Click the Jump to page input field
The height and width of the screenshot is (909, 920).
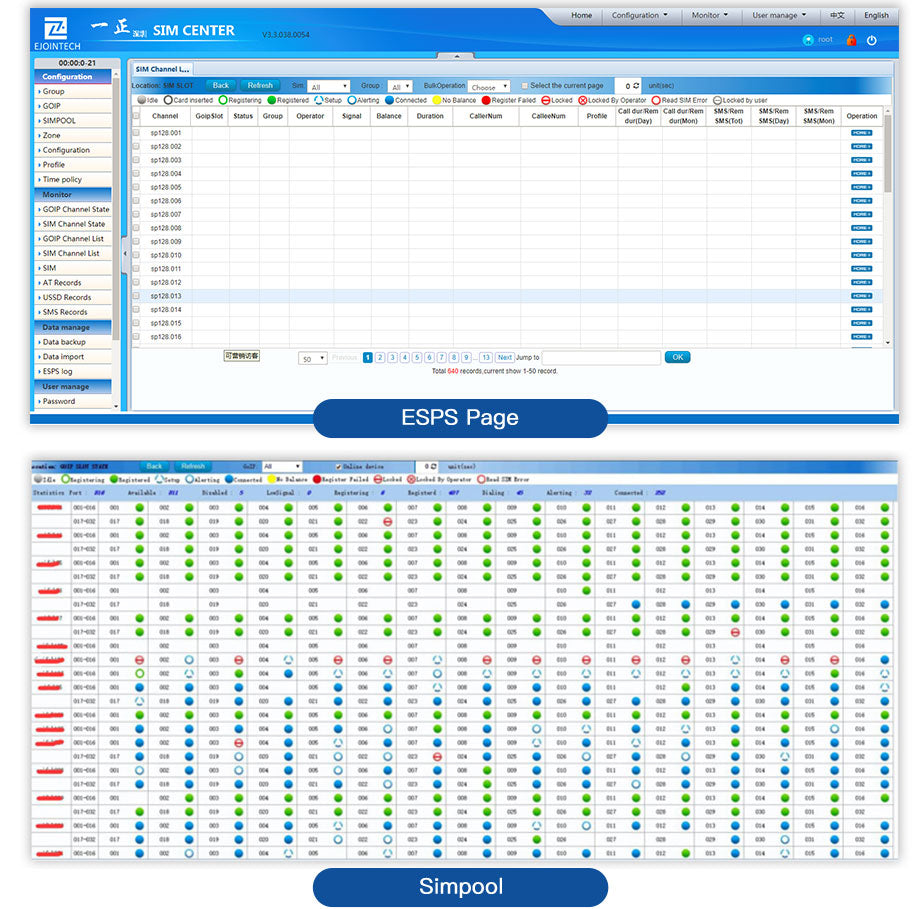(x=600, y=357)
